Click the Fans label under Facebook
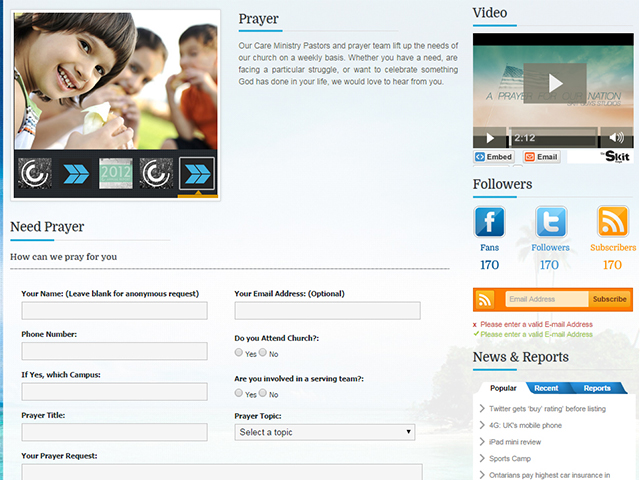 click(x=489, y=247)
